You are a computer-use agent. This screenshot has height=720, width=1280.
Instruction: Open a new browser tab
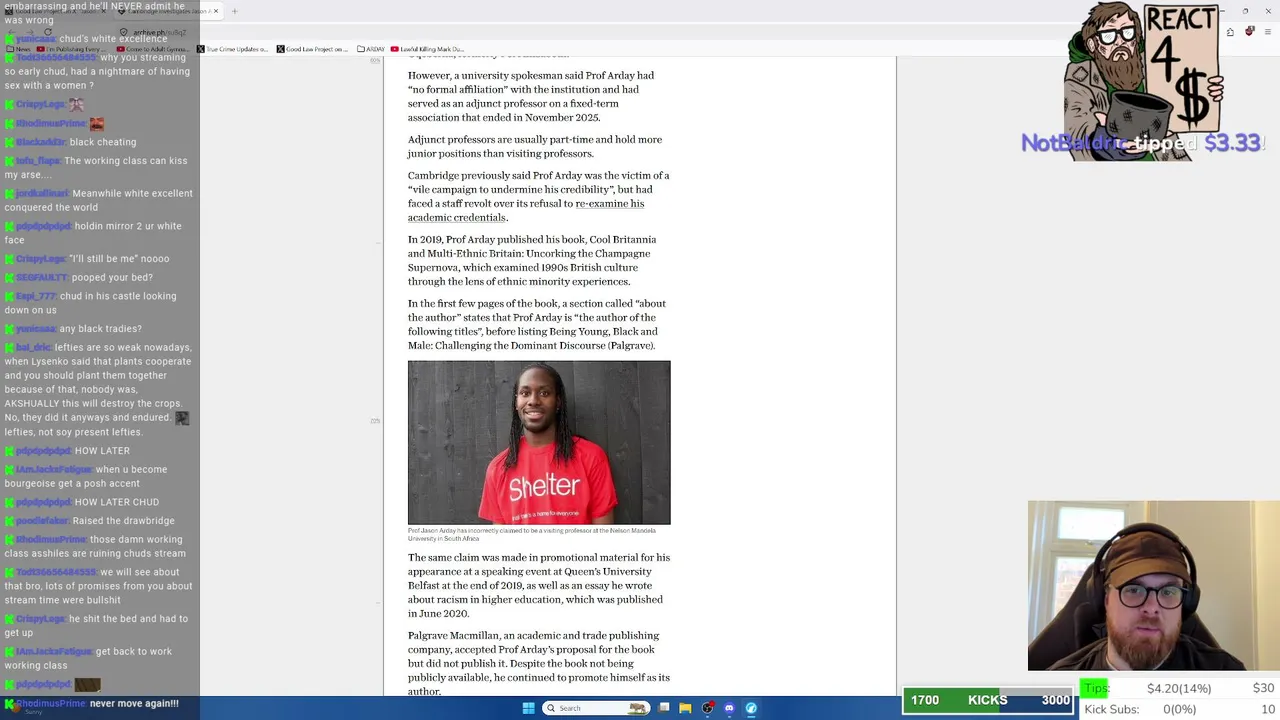[234, 12]
